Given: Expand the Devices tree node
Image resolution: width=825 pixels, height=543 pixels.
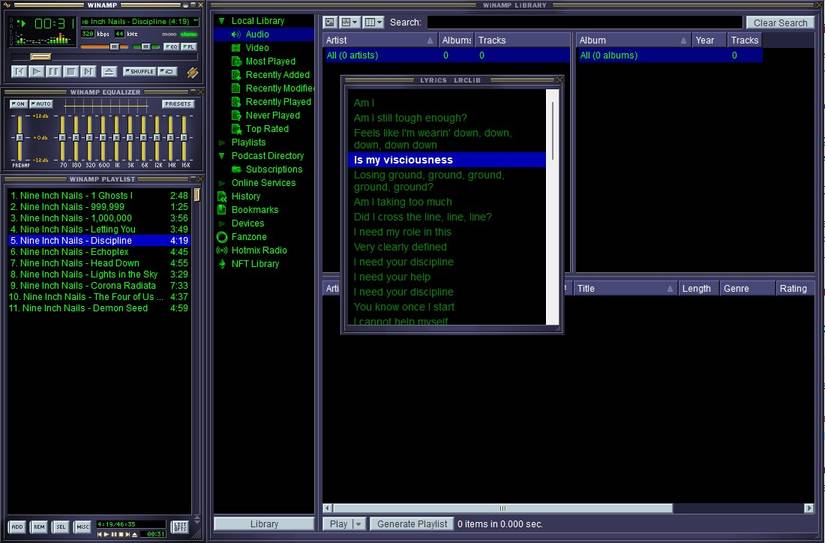Looking at the screenshot, I should pos(222,224).
